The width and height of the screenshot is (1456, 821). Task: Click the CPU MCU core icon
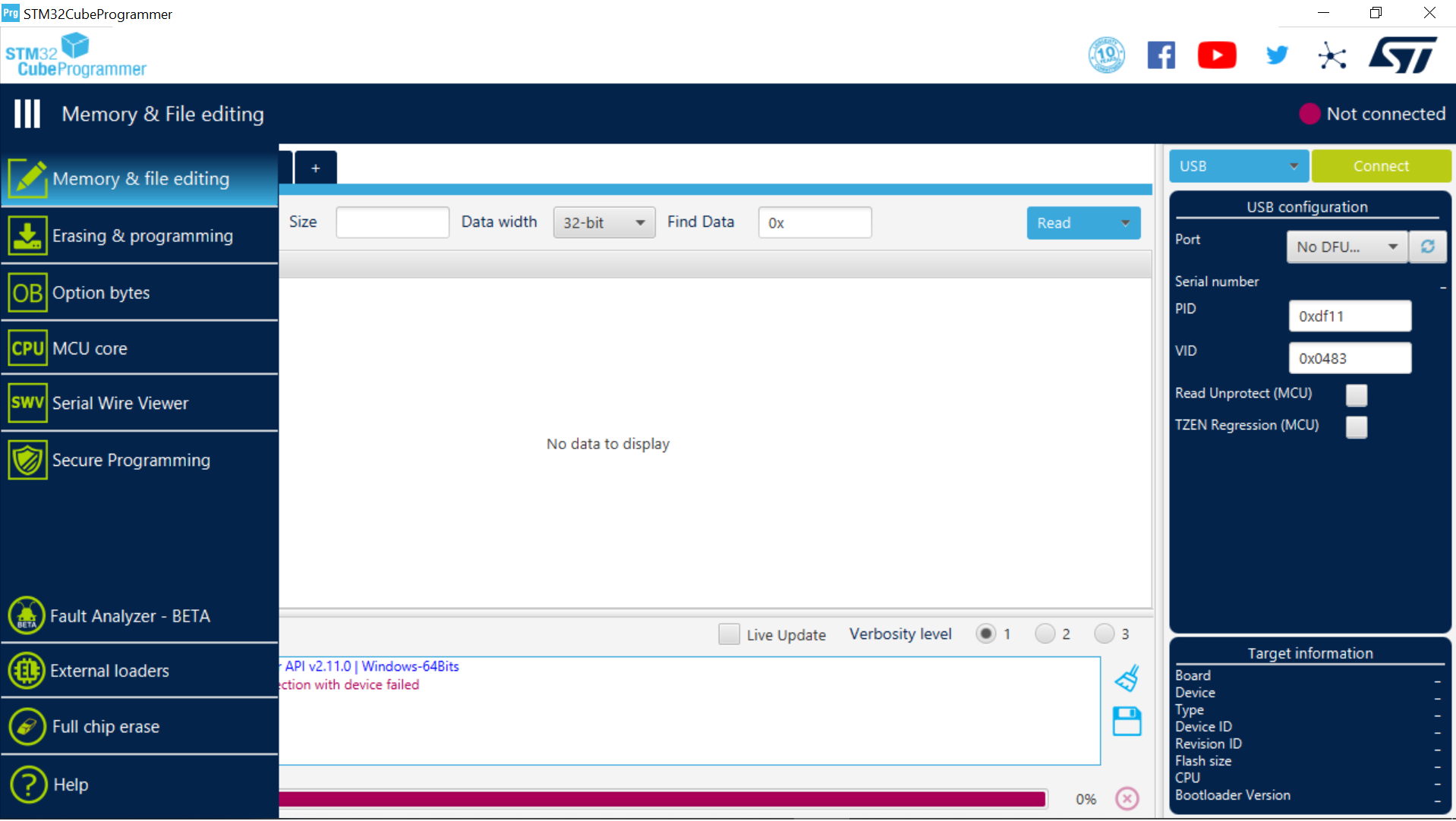(28, 348)
